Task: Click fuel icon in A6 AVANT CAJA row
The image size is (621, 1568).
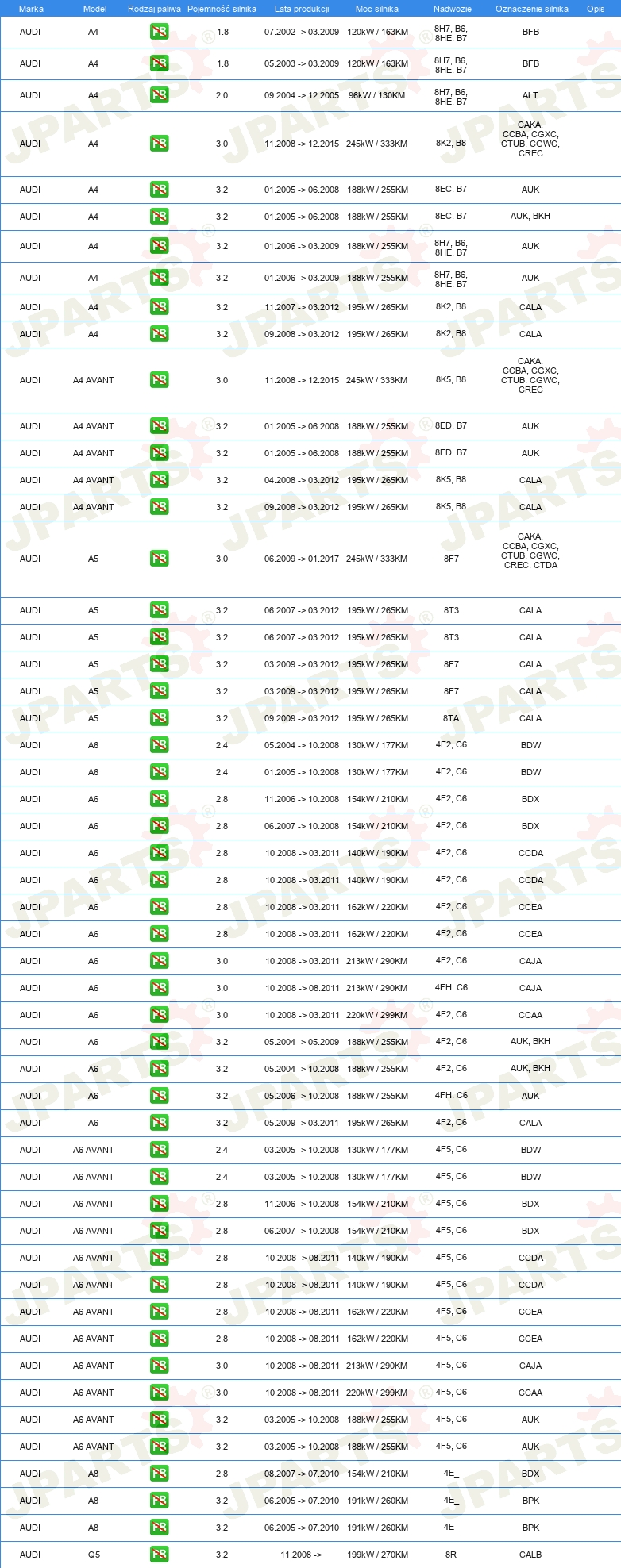Action: [x=159, y=1366]
